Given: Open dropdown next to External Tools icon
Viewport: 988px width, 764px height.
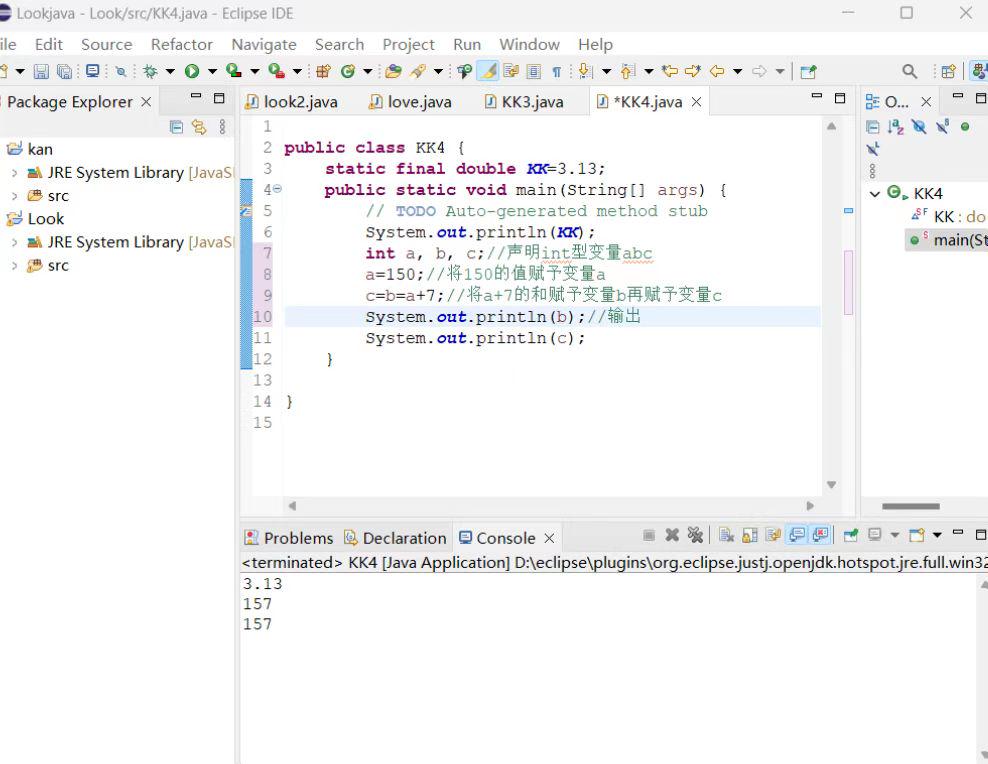Looking at the screenshot, I should (x=297, y=72).
